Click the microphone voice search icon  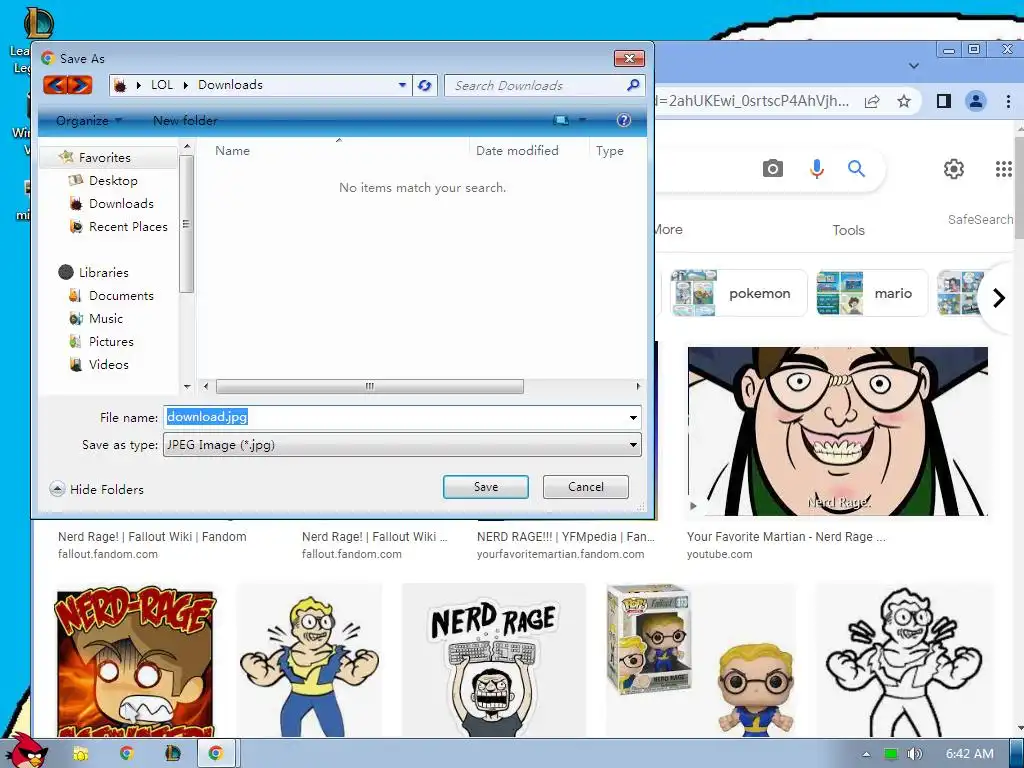point(816,169)
